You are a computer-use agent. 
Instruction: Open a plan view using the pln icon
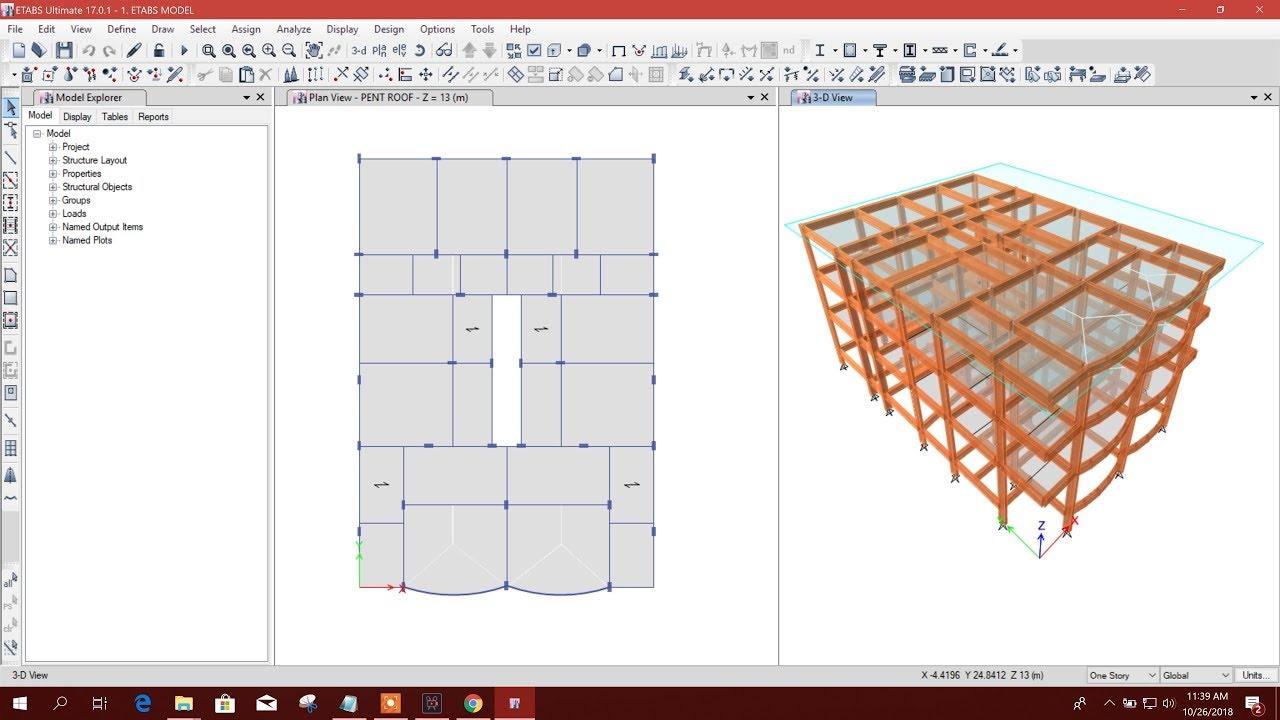click(x=378, y=49)
